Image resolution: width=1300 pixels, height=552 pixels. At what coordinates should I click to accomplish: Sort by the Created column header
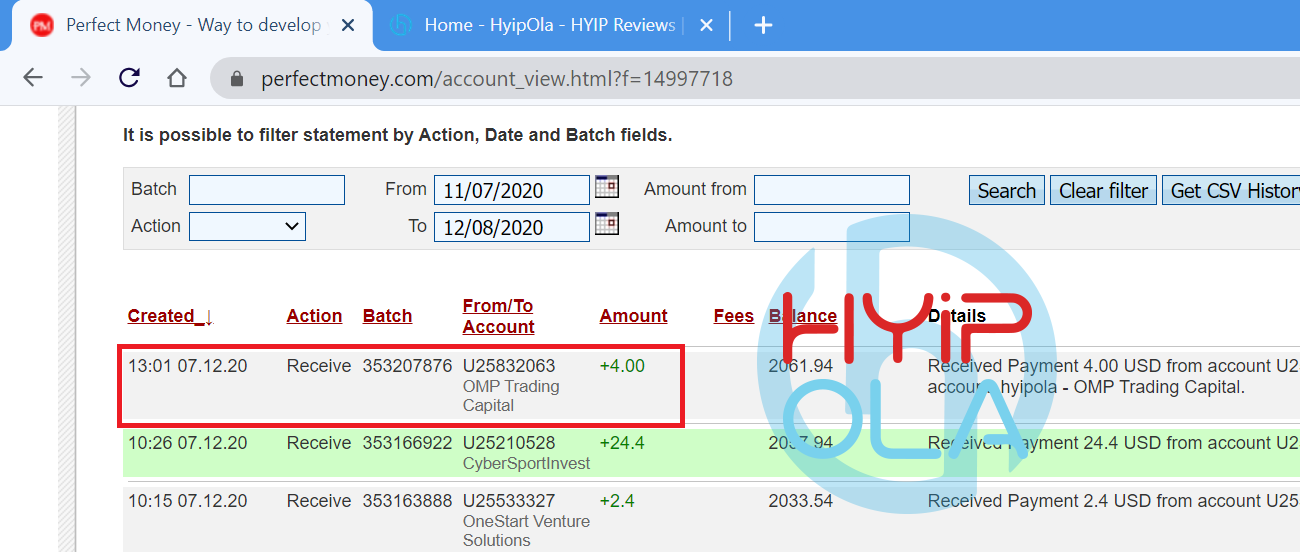pos(170,316)
